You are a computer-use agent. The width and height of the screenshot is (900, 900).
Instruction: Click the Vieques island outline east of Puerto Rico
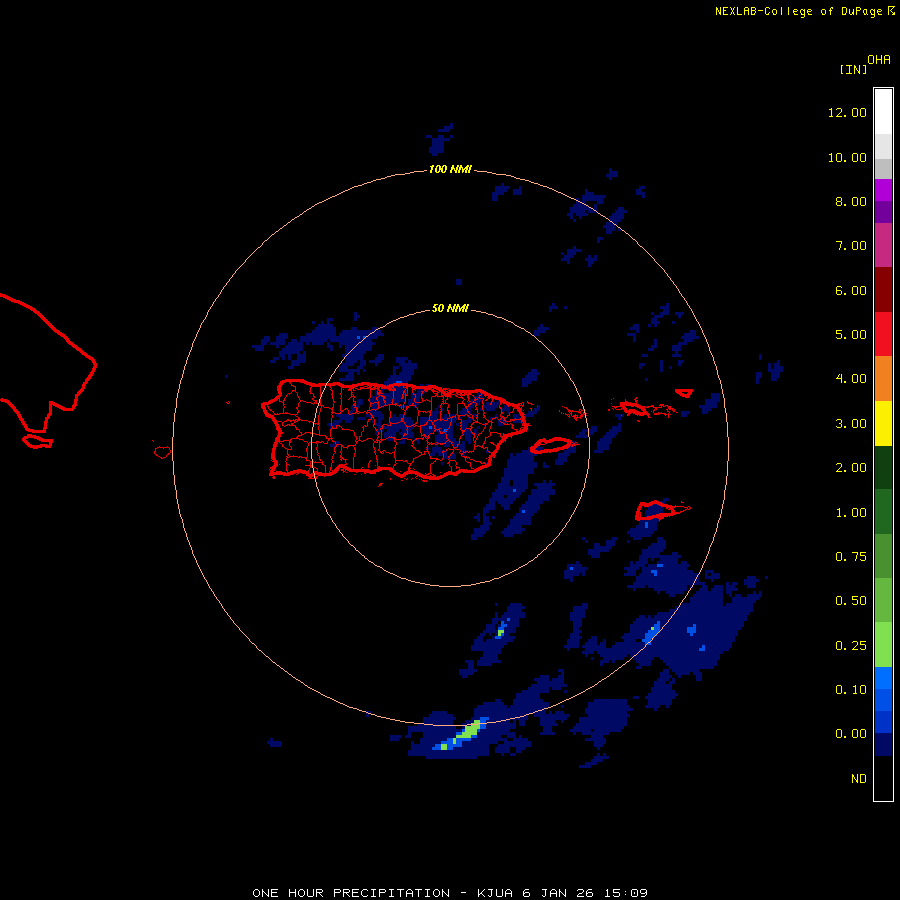point(552,445)
